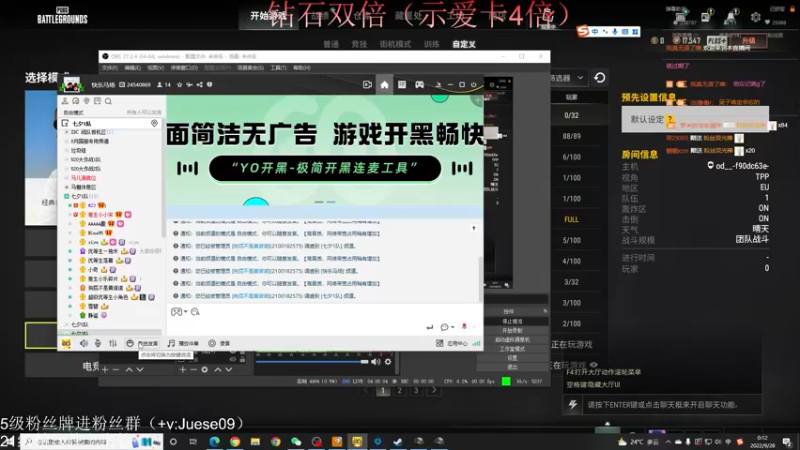Open the OBS audio mixer gear settings

(x=388, y=362)
